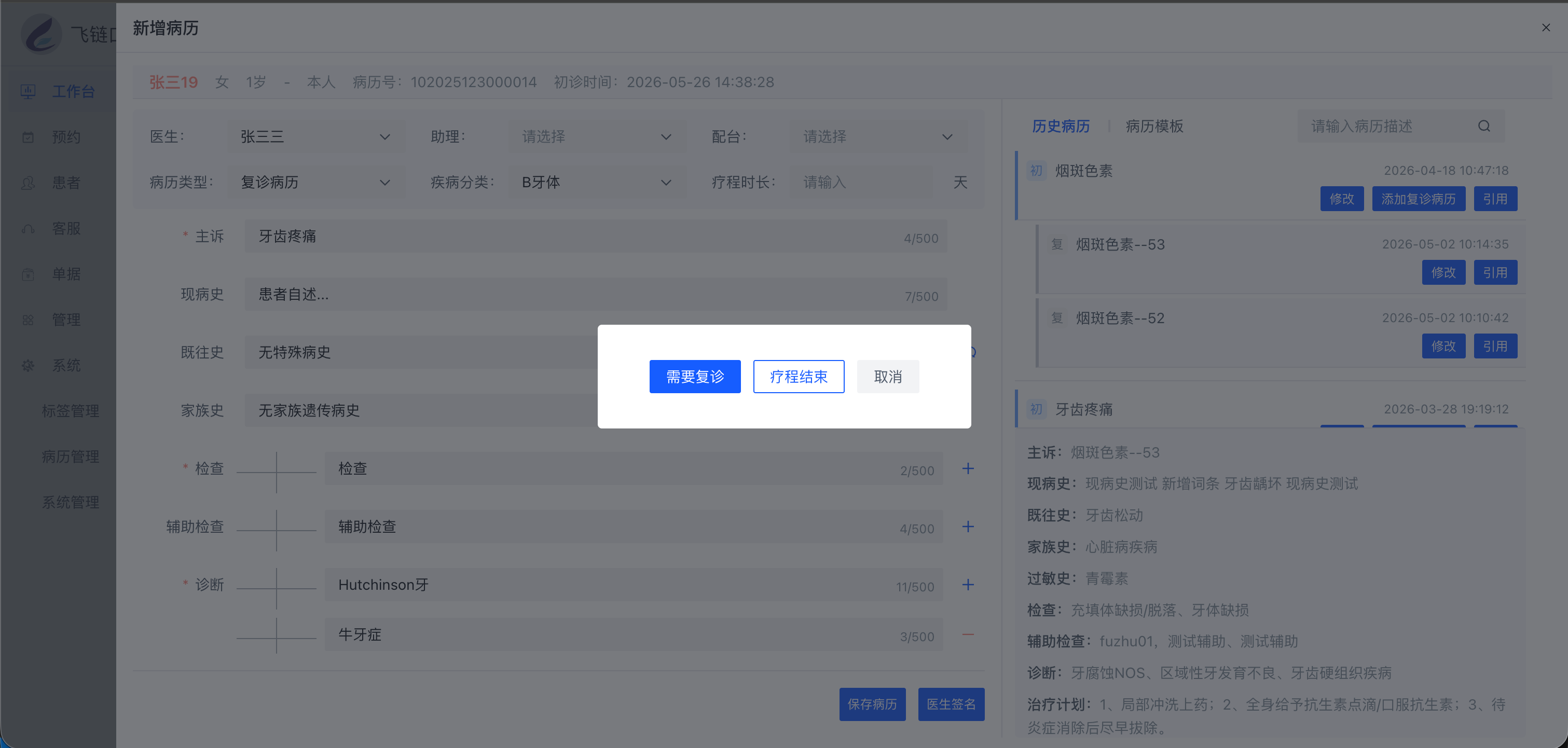Image resolution: width=1568 pixels, height=748 pixels.
Task: Click the 系统 gear icon
Action: coord(28,365)
